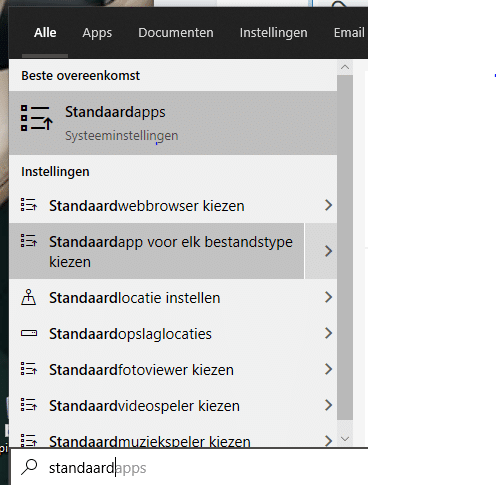Click the drive icon beside Standaardopslaglocaties
The image size is (496, 485).
click(x=29, y=333)
